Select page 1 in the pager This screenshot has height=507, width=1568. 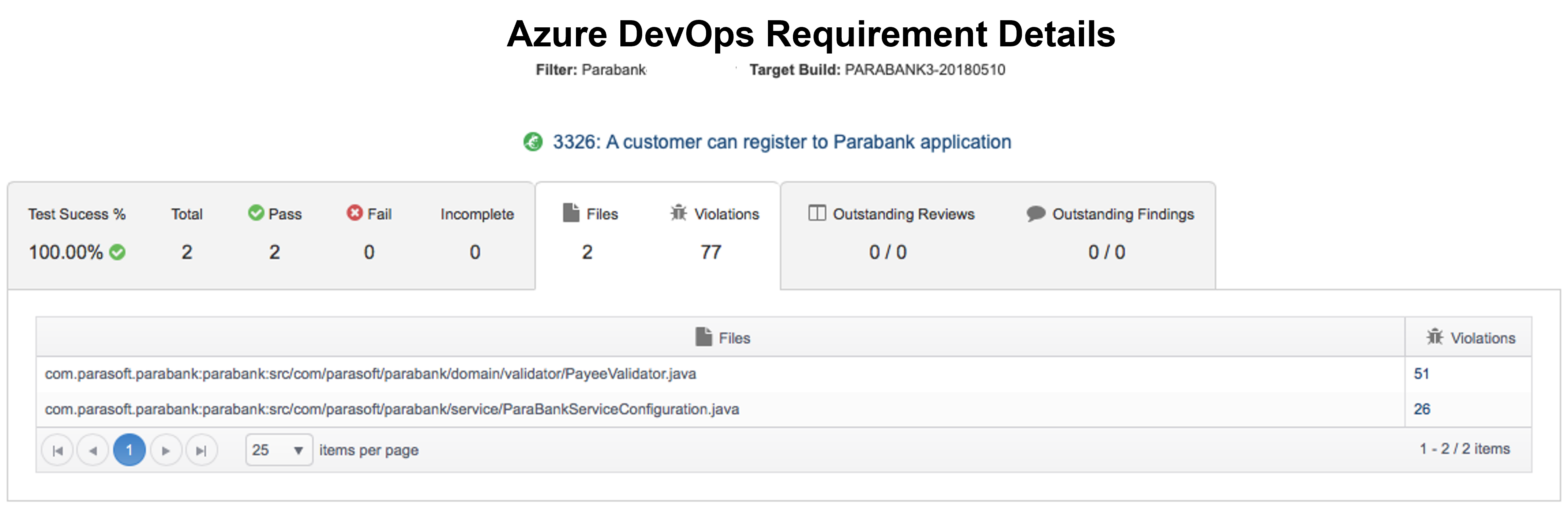click(129, 450)
